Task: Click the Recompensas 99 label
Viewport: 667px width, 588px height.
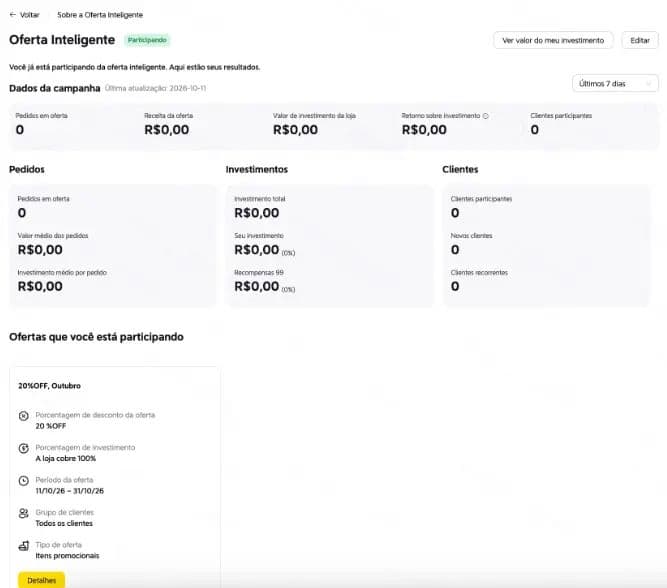Action: click(259, 273)
